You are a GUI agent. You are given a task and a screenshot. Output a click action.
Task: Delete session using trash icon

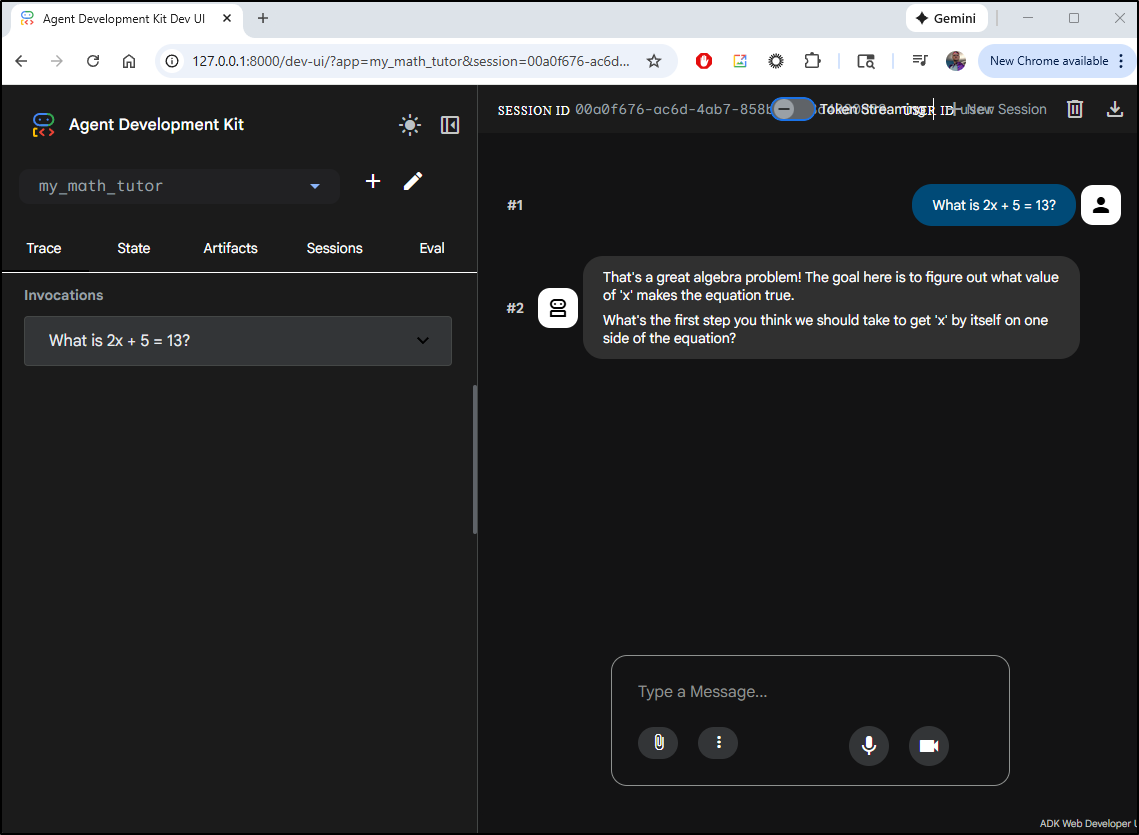click(x=1075, y=109)
